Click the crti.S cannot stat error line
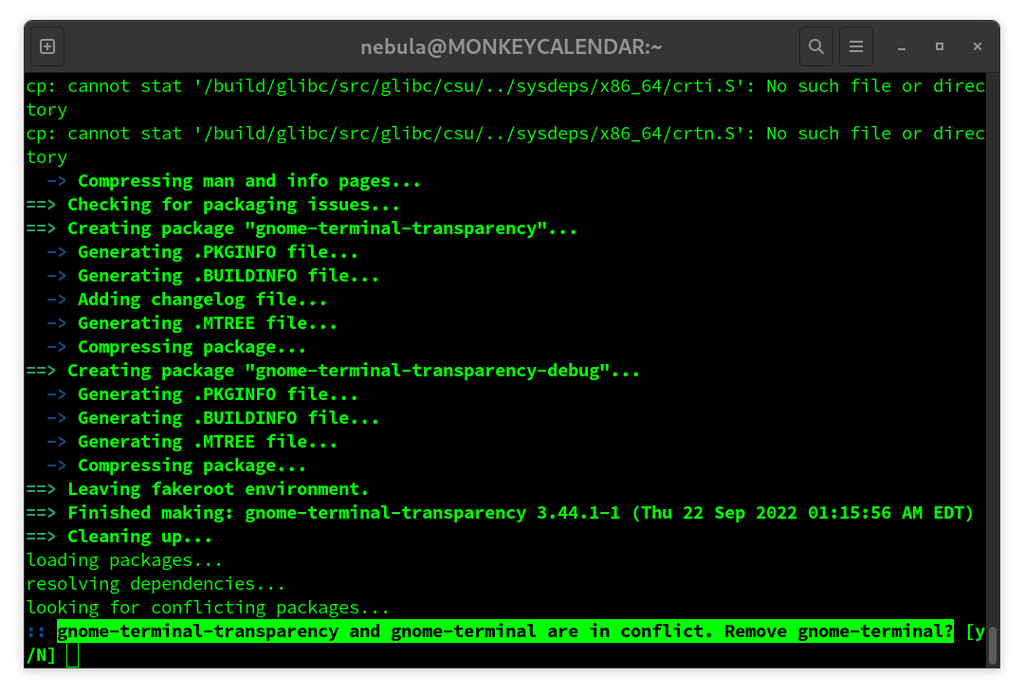Screen dimensions: 1024x695 pyautogui.click(x=505, y=98)
